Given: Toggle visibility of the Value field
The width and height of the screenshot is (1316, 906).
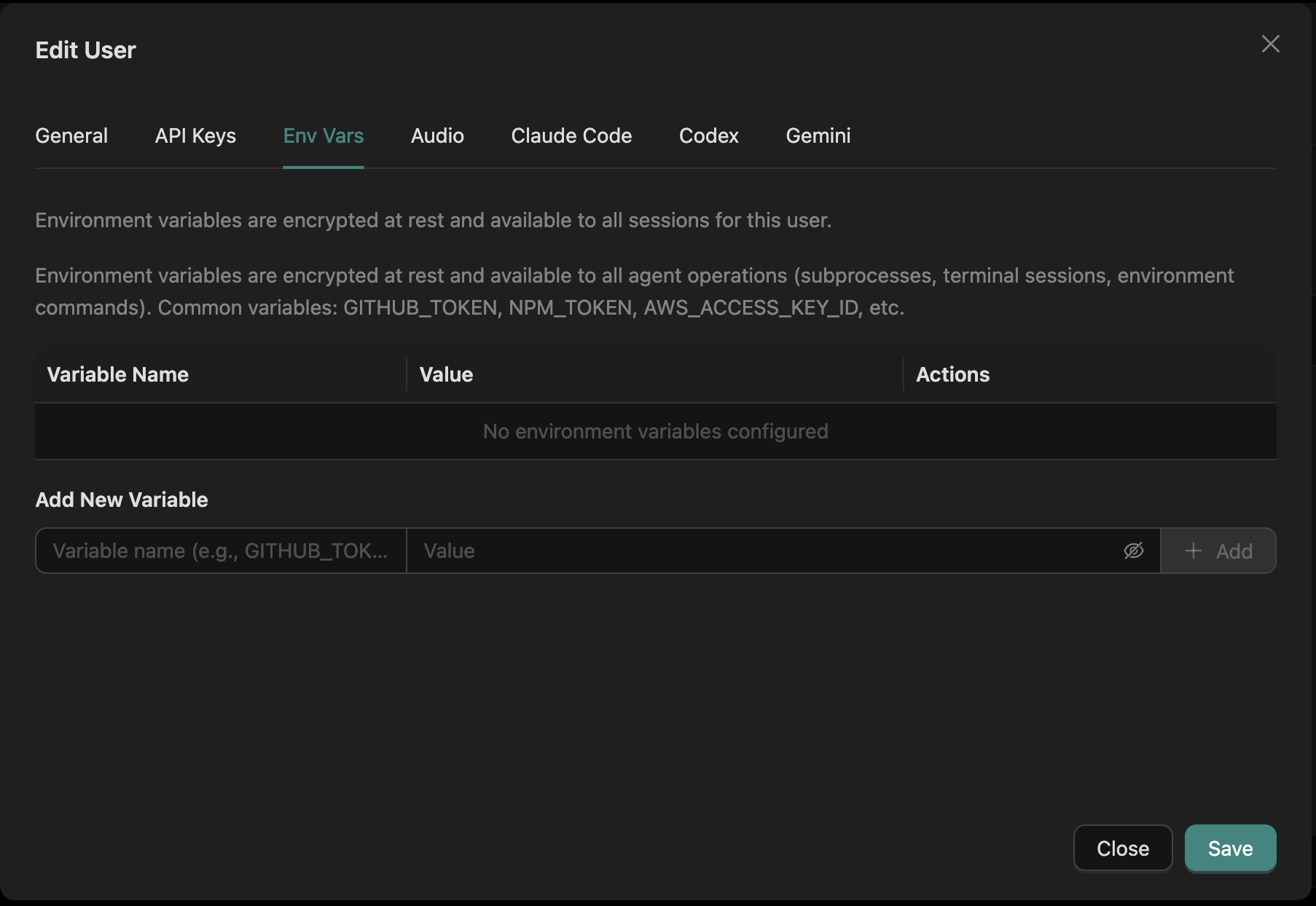Looking at the screenshot, I should [1135, 551].
